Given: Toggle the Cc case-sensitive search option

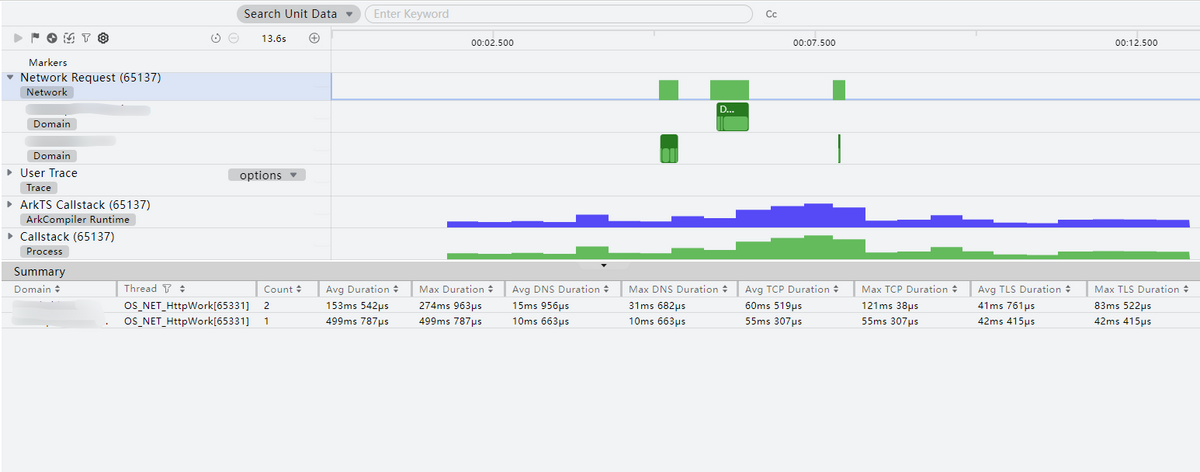Looking at the screenshot, I should click(x=771, y=15).
